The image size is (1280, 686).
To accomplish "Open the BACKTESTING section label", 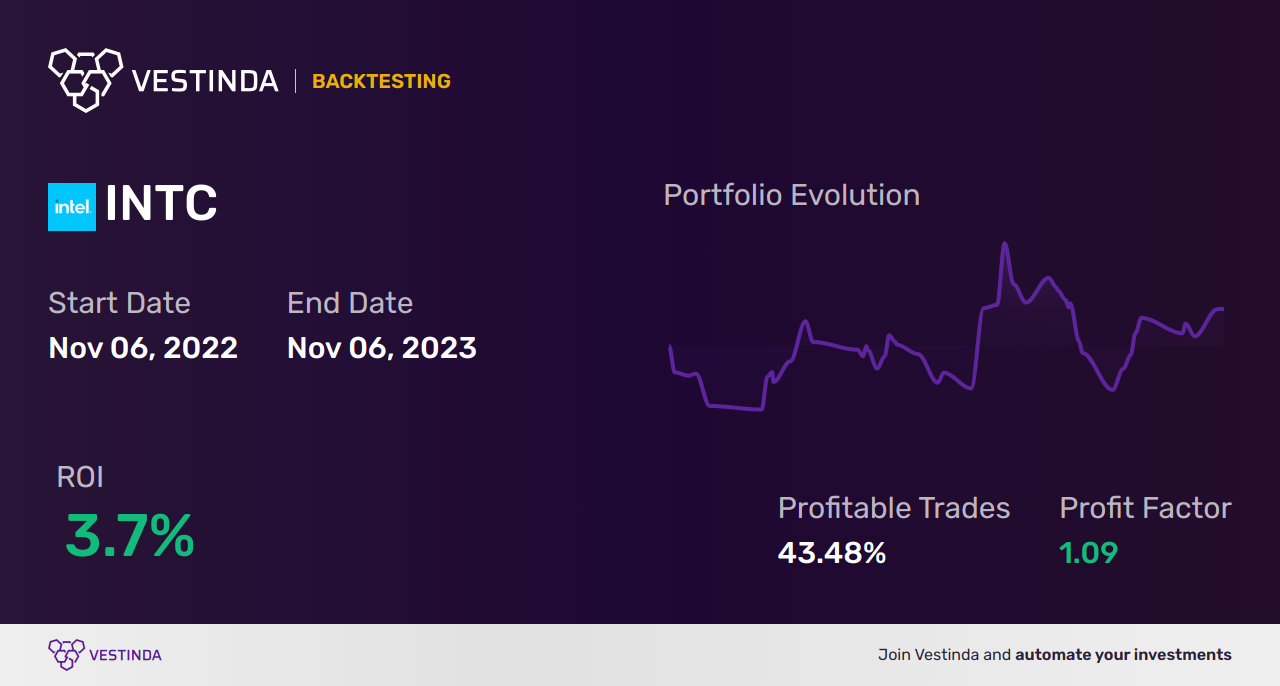I will point(381,82).
